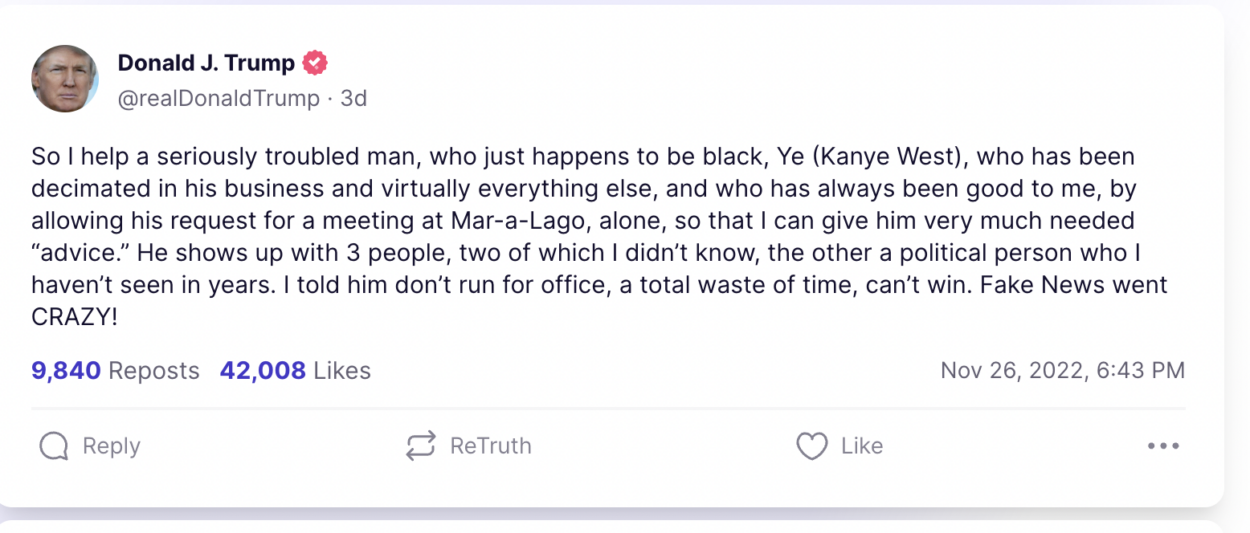This screenshot has height=533, width=1250.
Task: Open the three-dot more options menu
Action: pos(1163,446)
